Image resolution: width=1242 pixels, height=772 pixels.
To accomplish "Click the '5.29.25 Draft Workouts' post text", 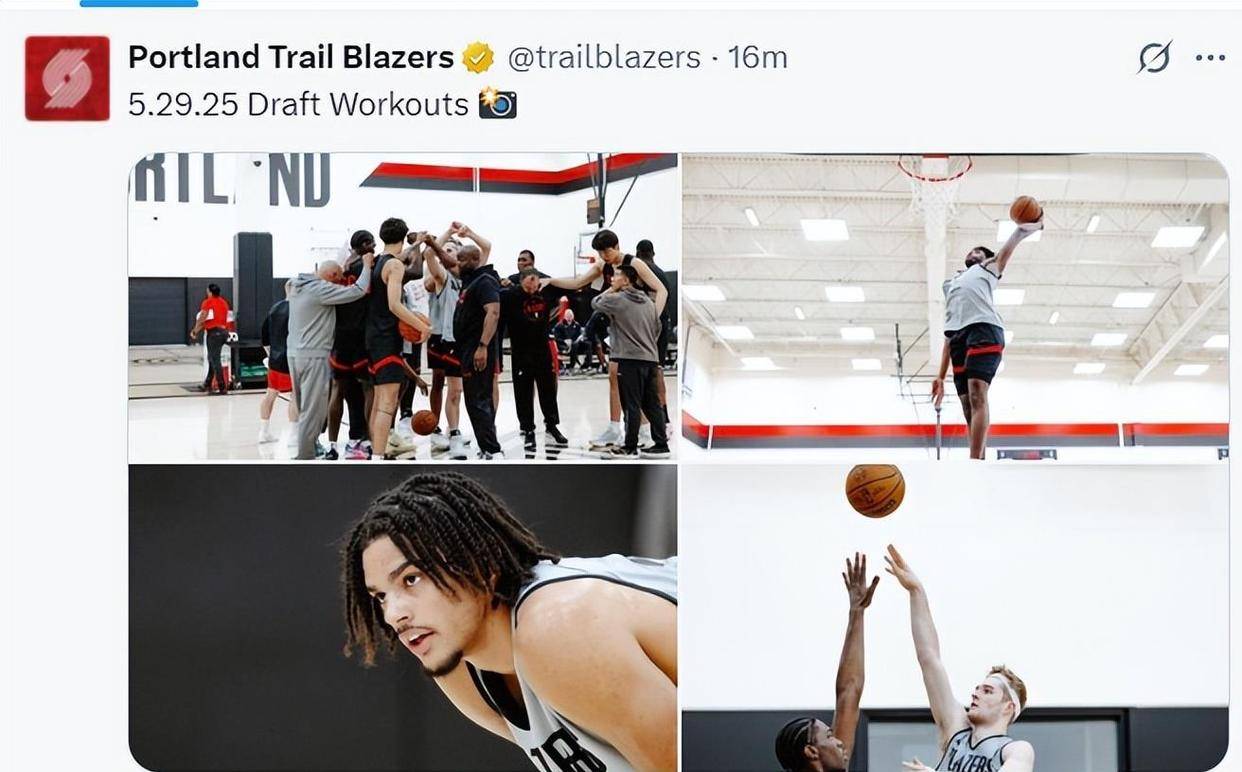I will pyautogui.click(x=298, y=104).
